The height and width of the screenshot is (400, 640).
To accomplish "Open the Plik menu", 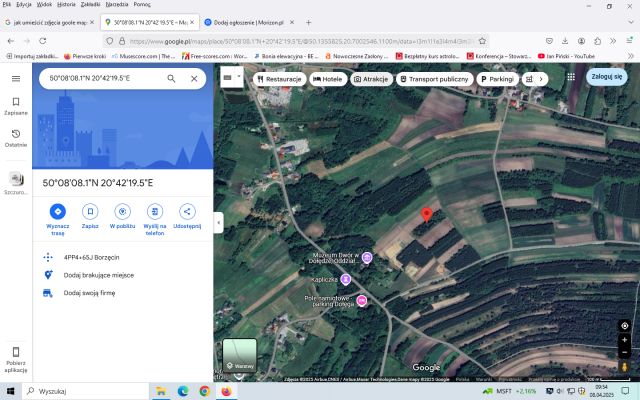I will (x=7, y=4).
